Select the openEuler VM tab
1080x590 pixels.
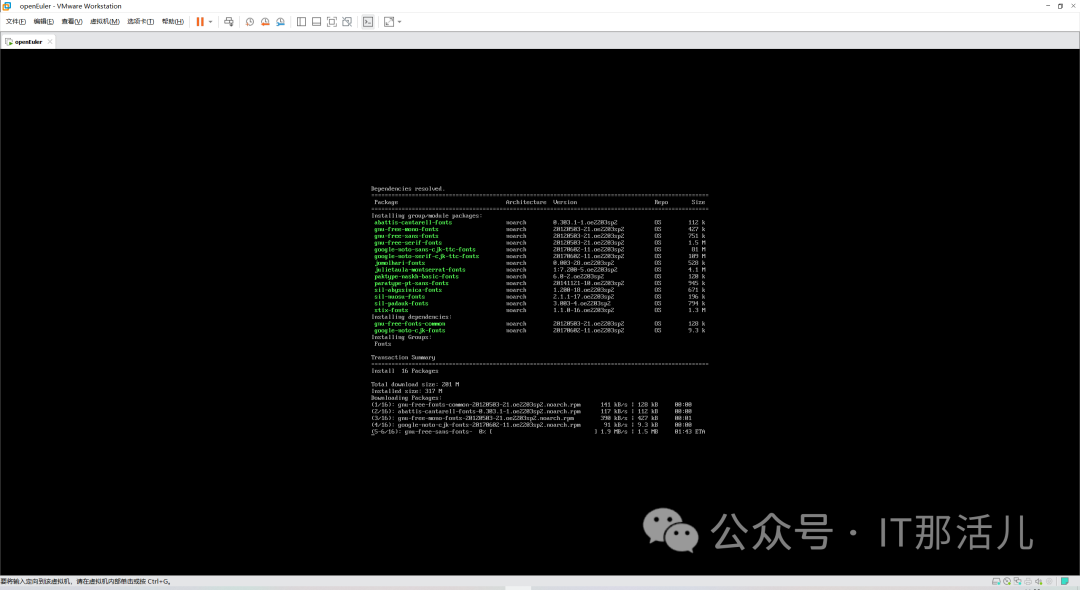pos(28,42)
